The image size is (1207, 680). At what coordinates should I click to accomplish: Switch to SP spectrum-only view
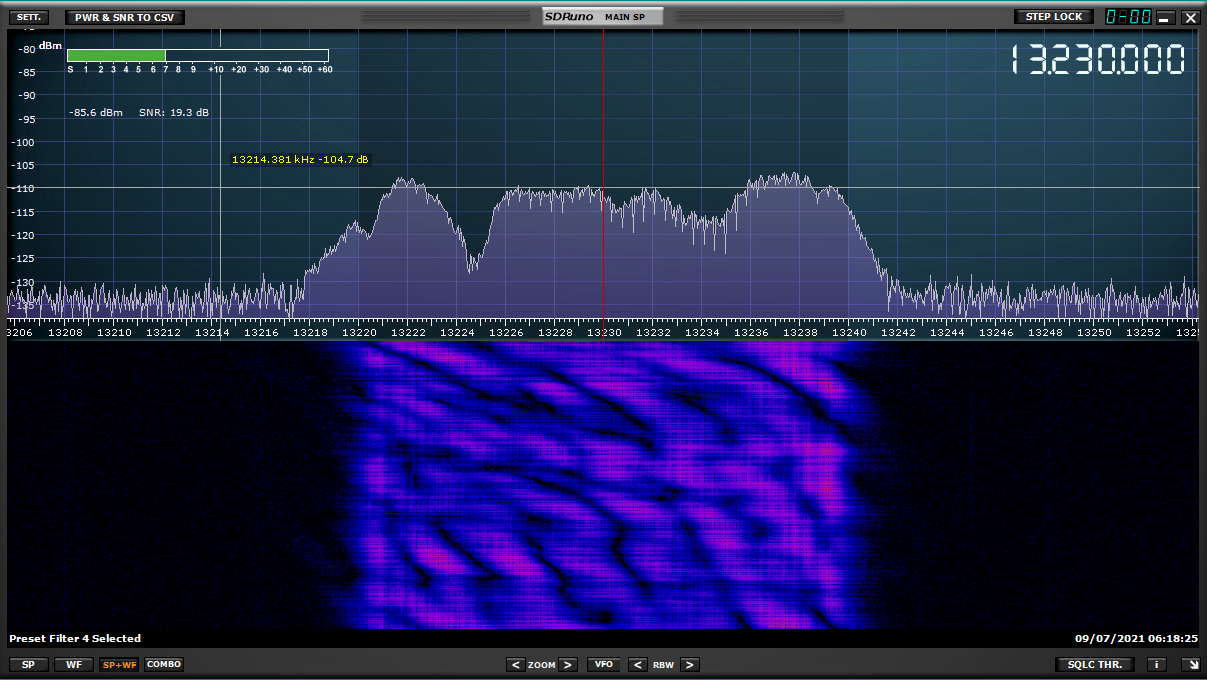tap(27, 665)
